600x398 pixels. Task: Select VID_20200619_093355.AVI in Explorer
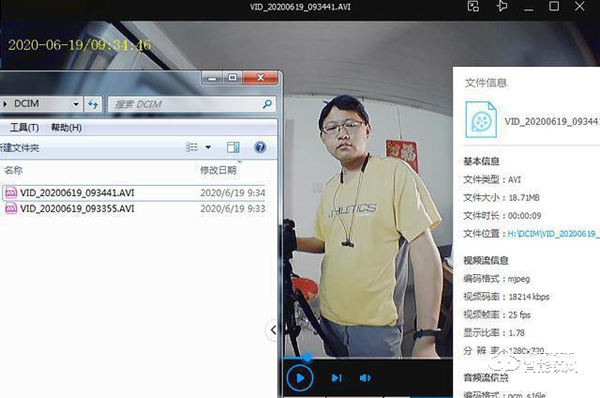[x=134, y=209]
